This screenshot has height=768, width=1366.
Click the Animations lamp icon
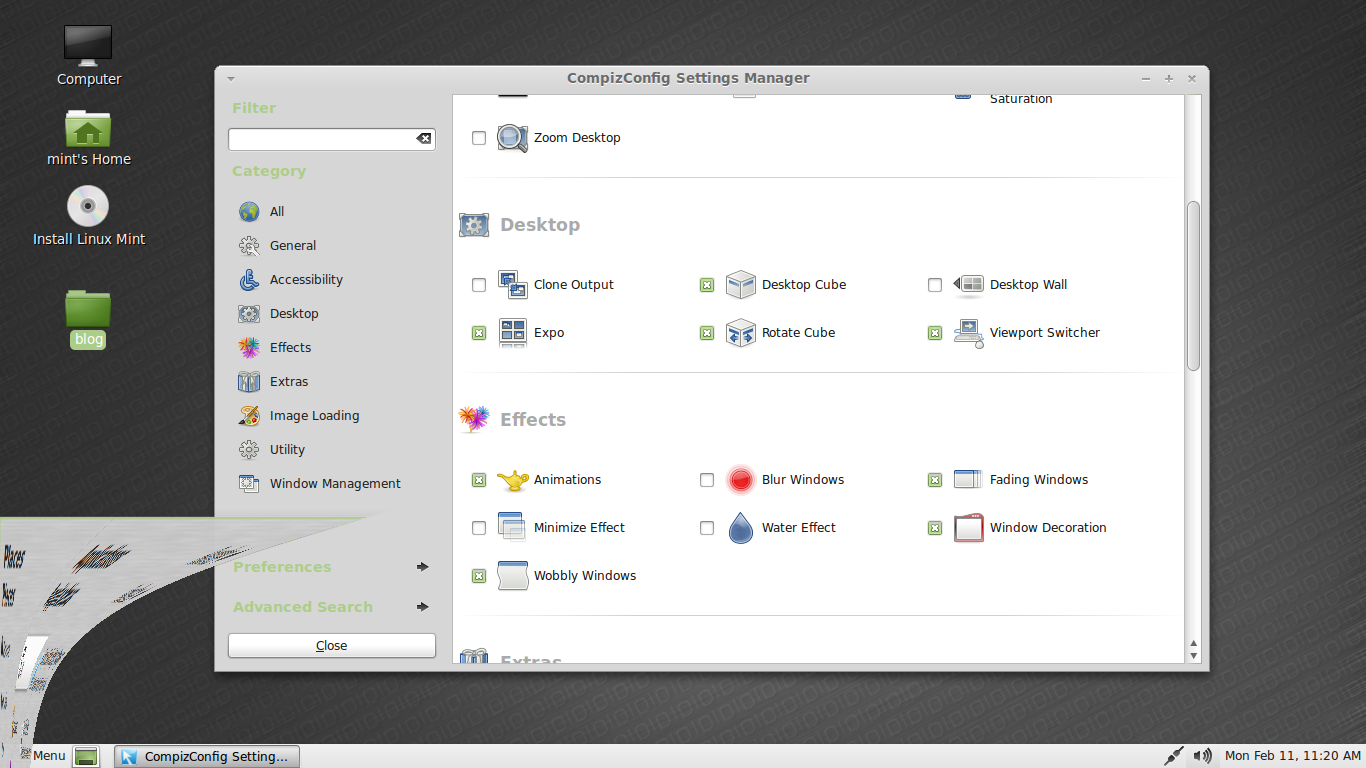(513, 480)
